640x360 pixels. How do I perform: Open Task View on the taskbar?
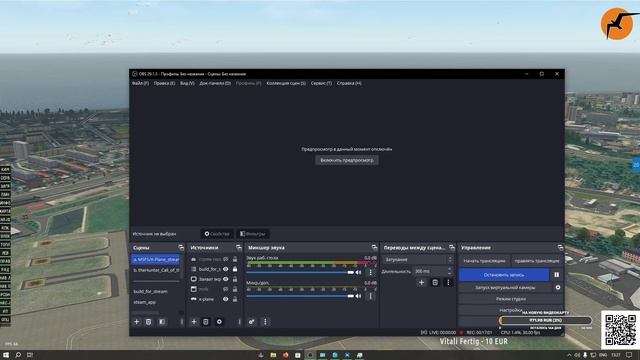point(30,355)
